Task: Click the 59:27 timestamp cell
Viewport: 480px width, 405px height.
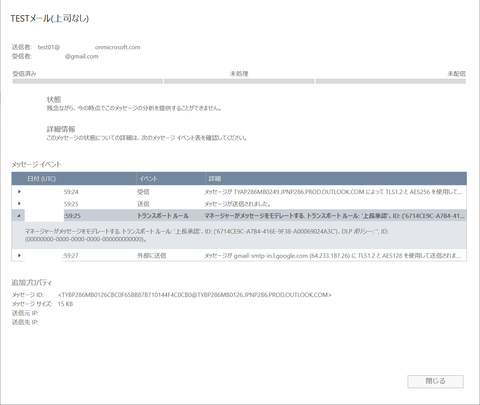Action: coord(71,256)
